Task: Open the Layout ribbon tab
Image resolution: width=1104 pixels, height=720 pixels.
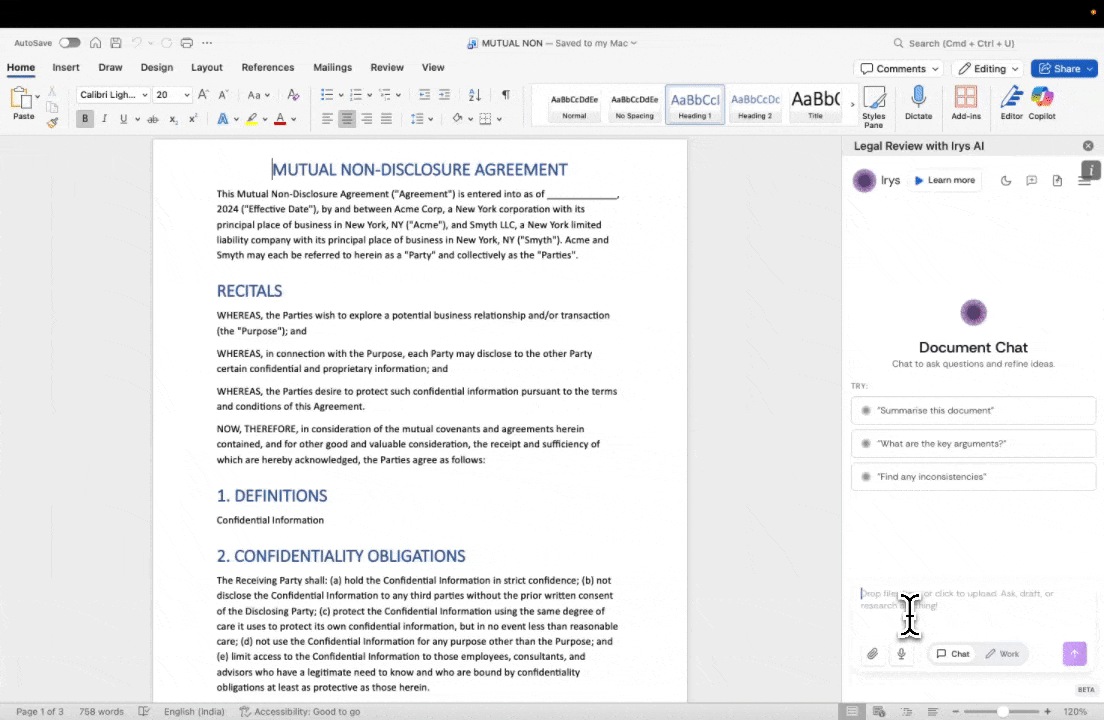Action: pyautogui.click(x=206, y=68)
